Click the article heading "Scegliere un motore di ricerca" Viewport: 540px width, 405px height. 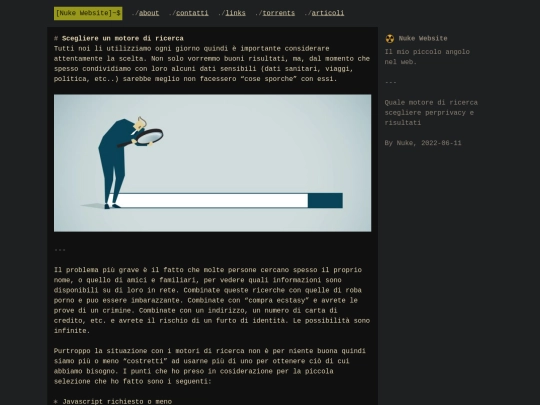click(x=123, y=38)
